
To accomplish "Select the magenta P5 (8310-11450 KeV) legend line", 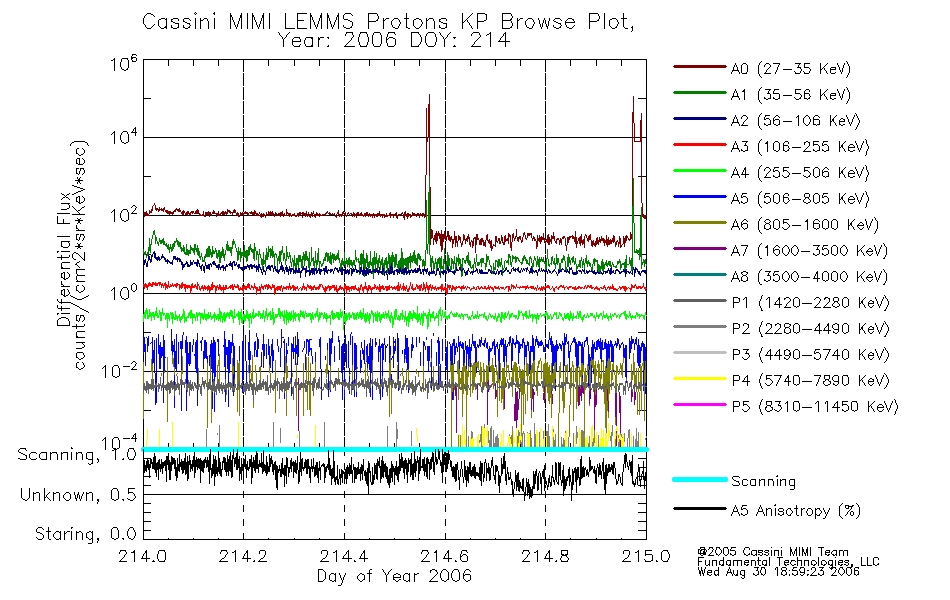I will [x=699, y=404].
